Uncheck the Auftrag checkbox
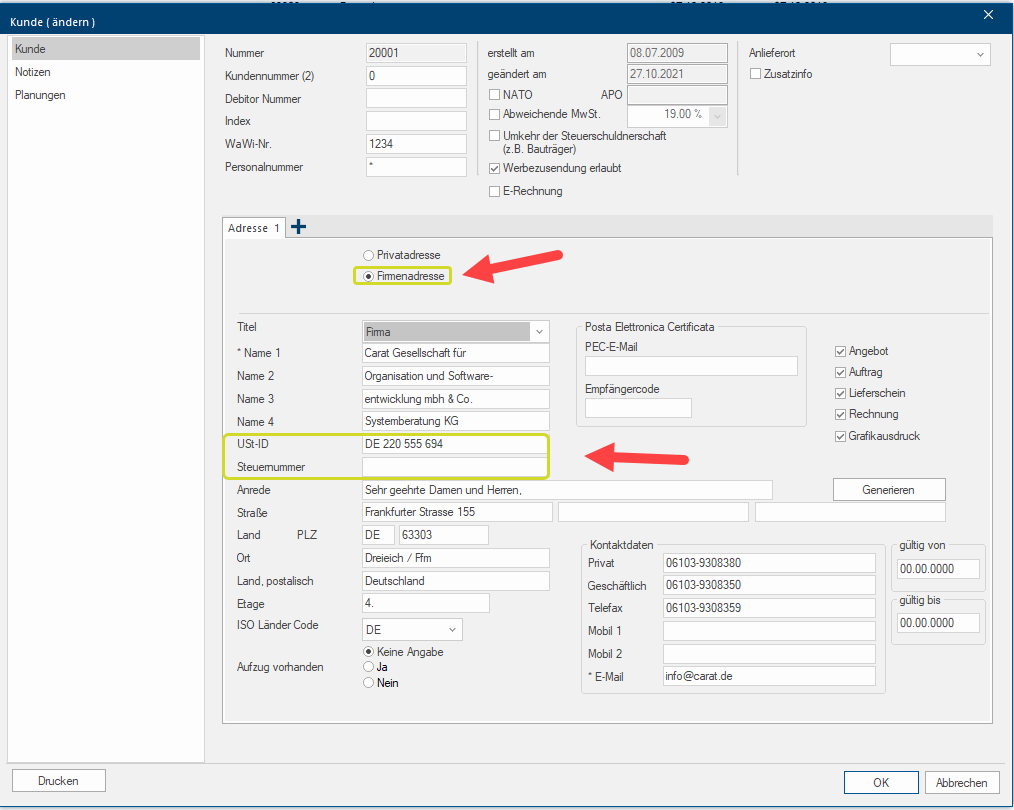This screenshot has width=1014, height=810. [x=841, y=372]
